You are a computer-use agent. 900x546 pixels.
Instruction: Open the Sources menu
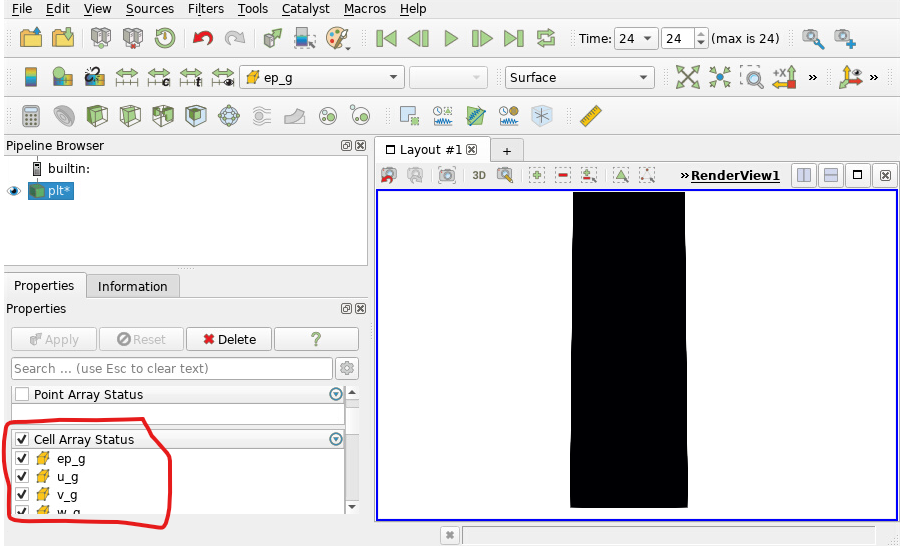tap(150, 9)
